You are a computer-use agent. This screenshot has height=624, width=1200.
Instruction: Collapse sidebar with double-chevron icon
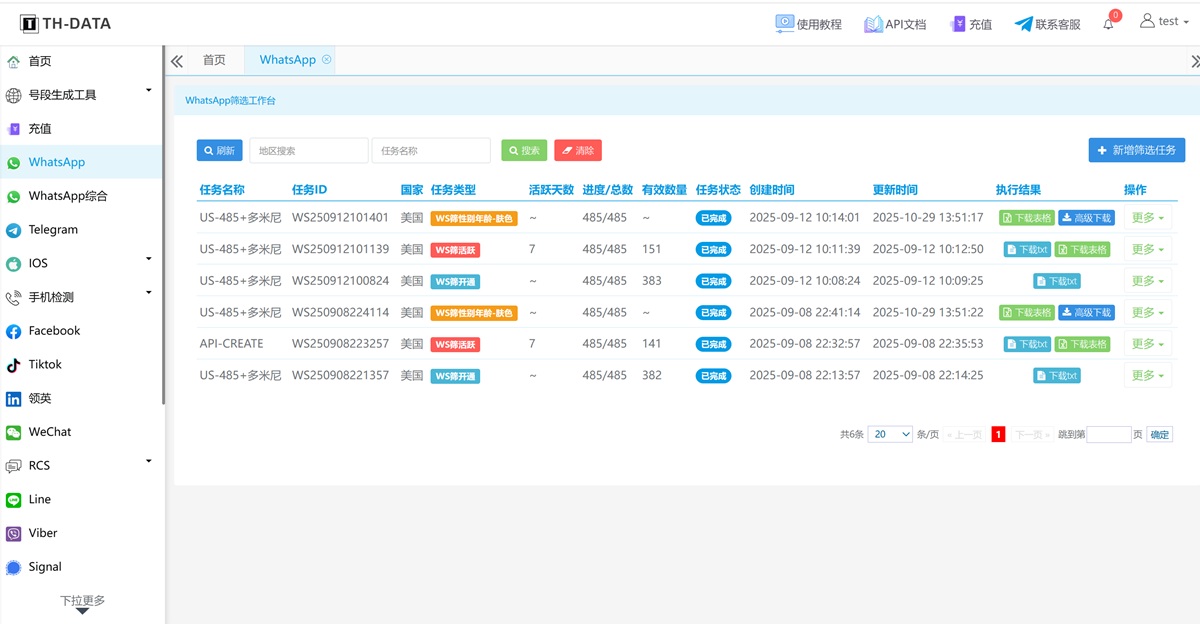pos(177,61)
